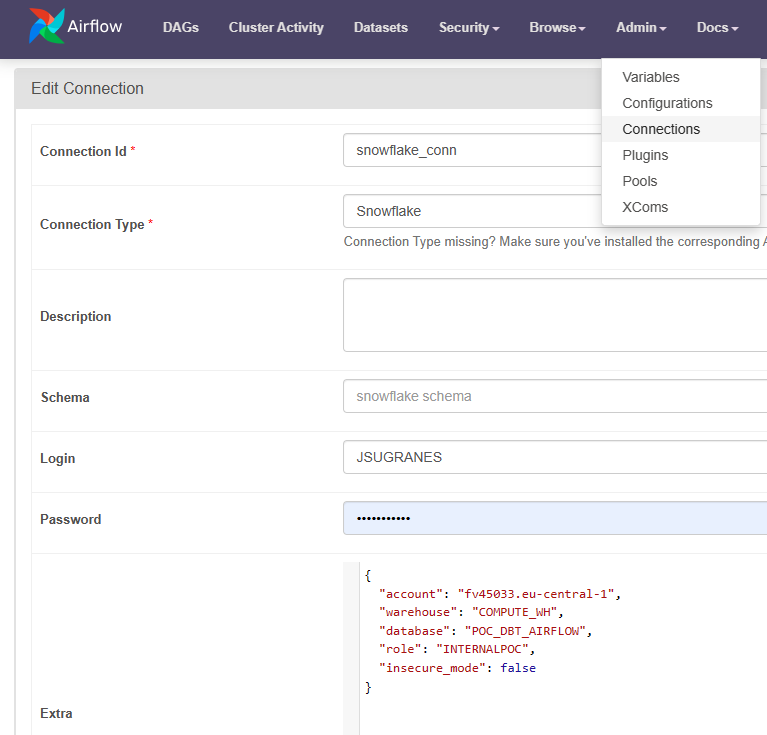Click the "account" line in Extra JSON
This screenshot has width=767, height=735.
coord(500,594)
